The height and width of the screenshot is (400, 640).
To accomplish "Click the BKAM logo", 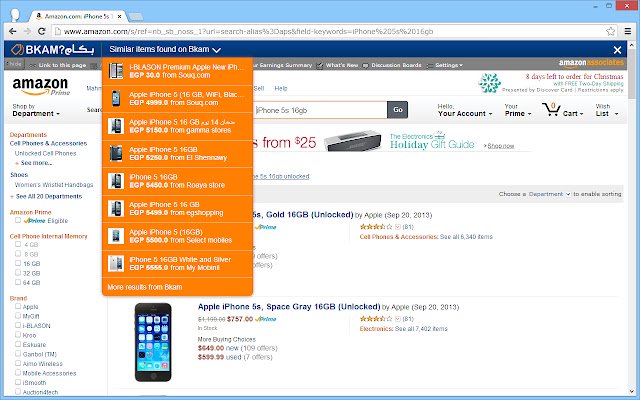I will [x=53, y=49].
